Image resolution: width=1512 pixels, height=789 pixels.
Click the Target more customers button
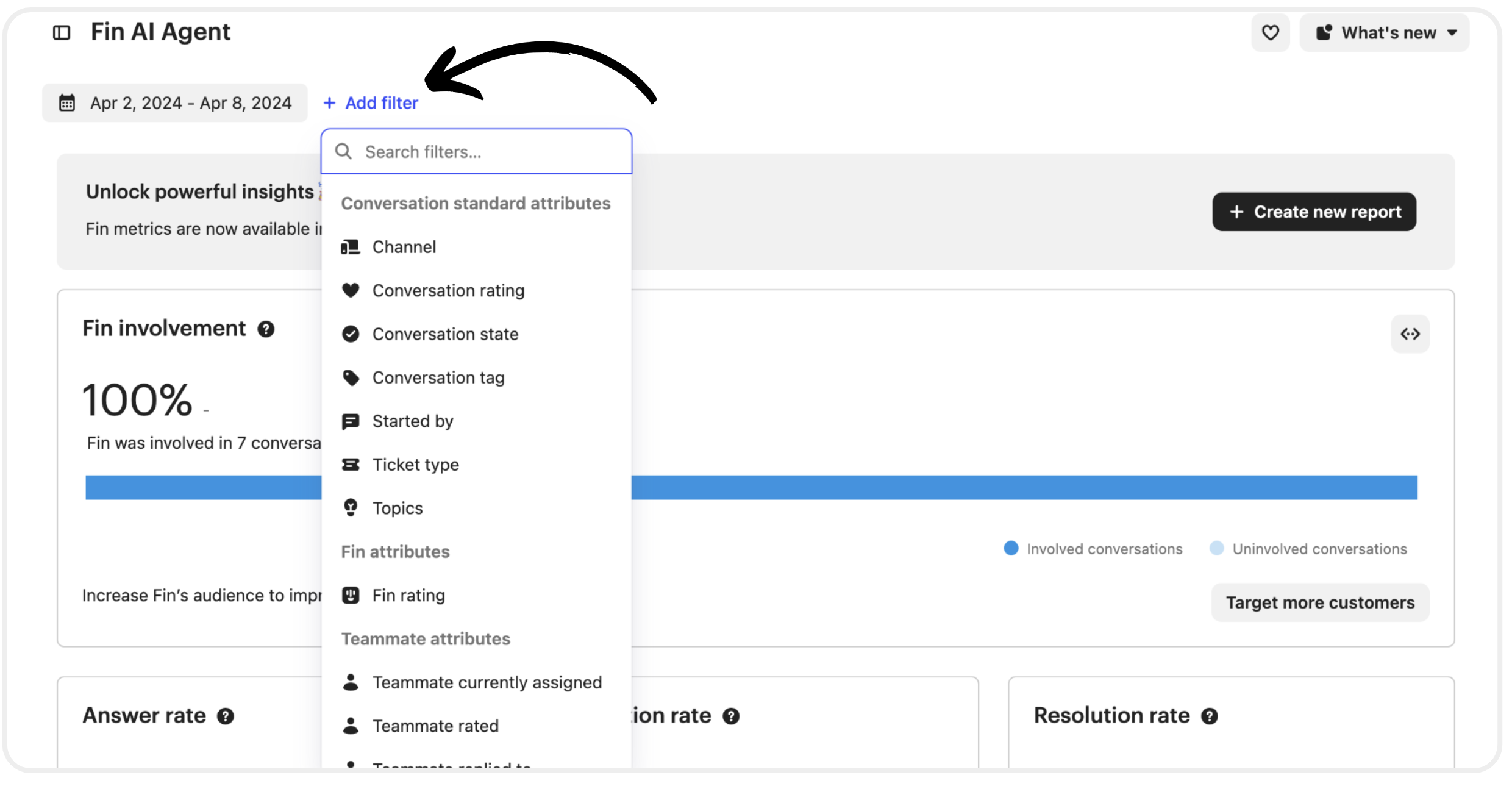point(1320,602)
